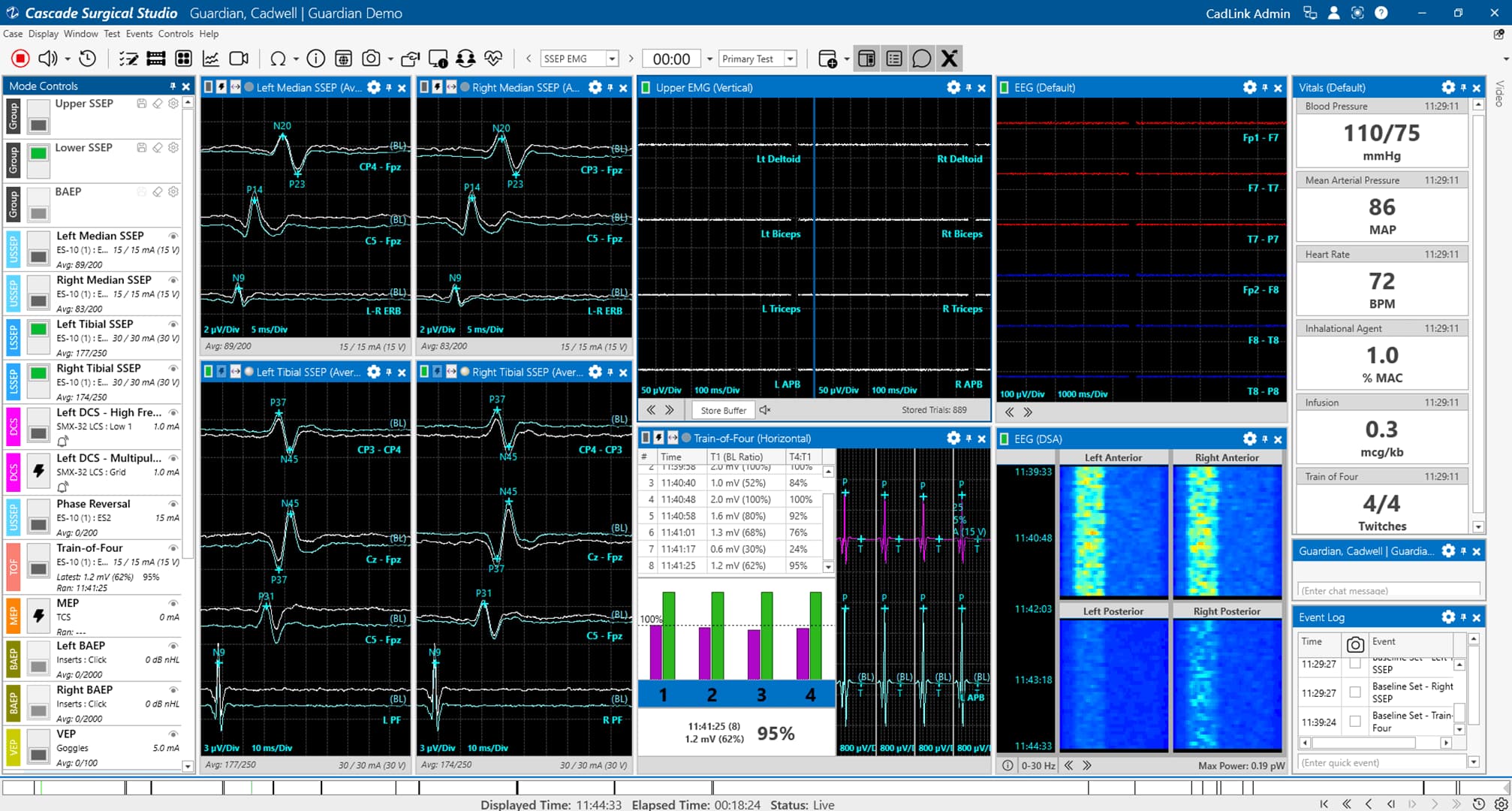
Task: Check the 11:29:27 Baseline Set event checkbox
Action: 1354,692
